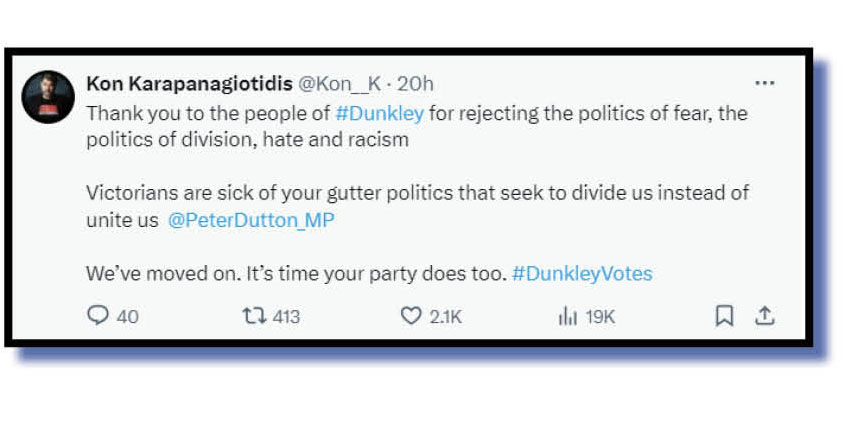Click the 40 replies count
Image resolution: width=845 pixels, height=438 pixels.
point(127,317)
